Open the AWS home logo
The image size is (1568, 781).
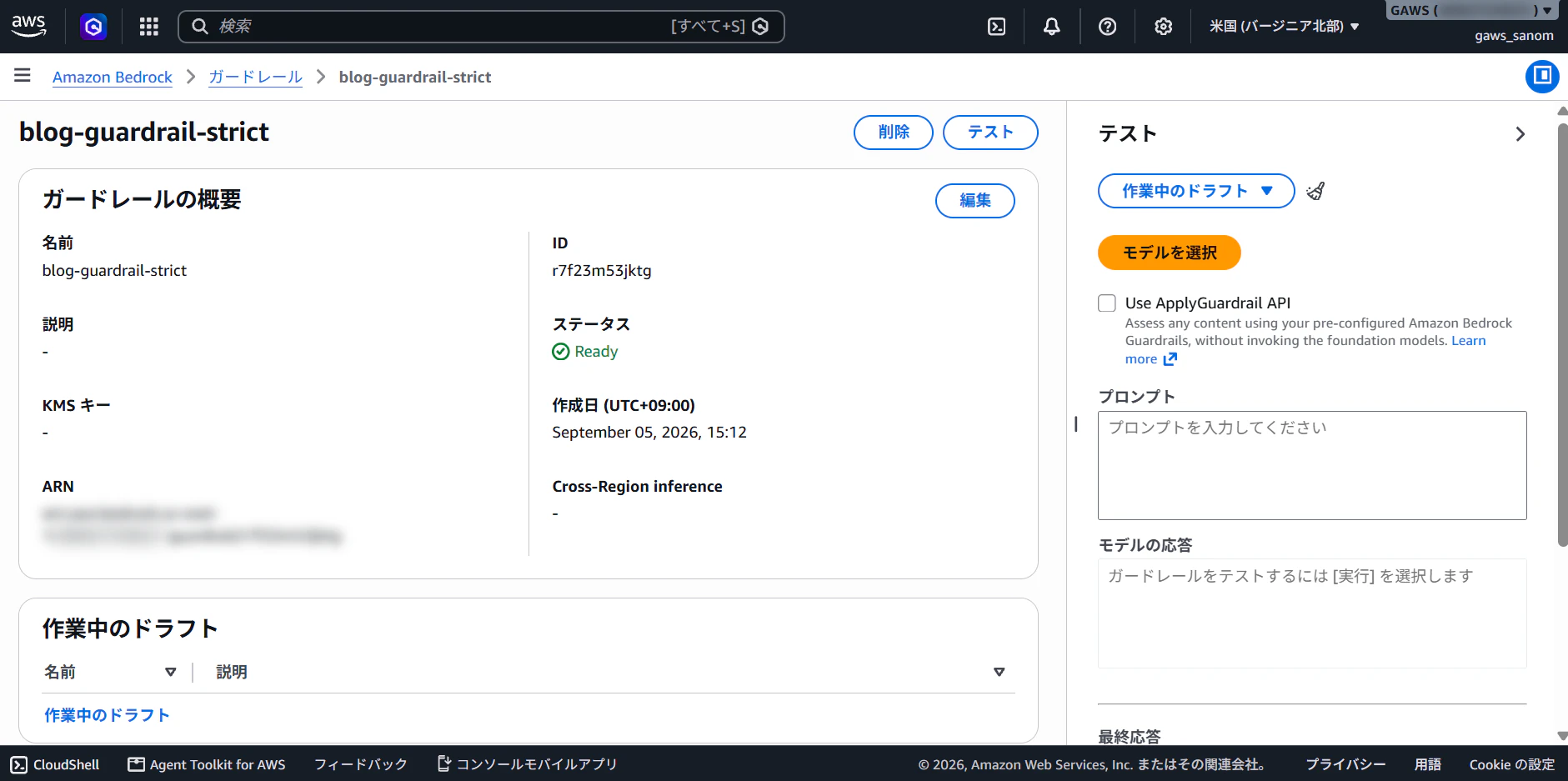(x=28, y=26)
